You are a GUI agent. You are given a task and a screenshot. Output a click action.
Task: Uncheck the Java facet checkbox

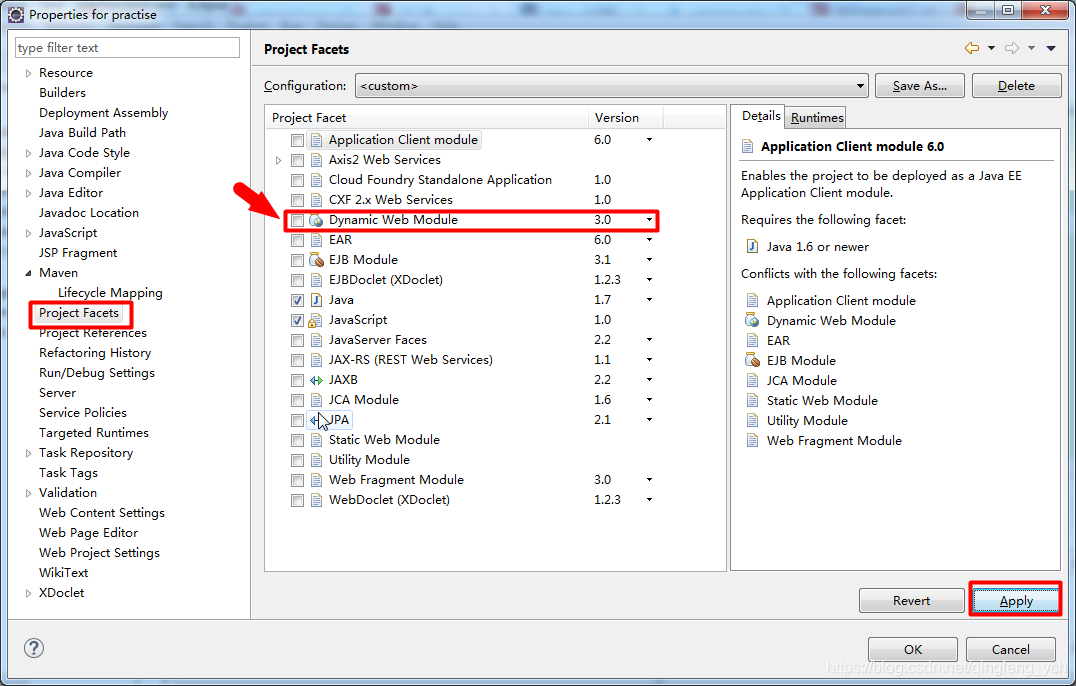tap(297, 300)
